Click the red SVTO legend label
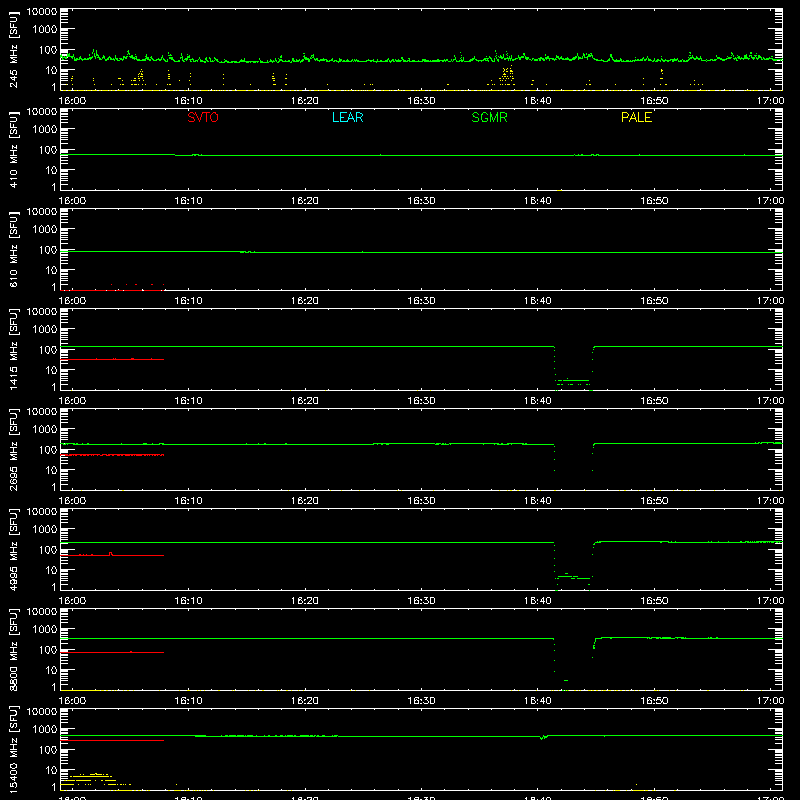The height and width of the screenshot is (800, 800). coord(203,117)
